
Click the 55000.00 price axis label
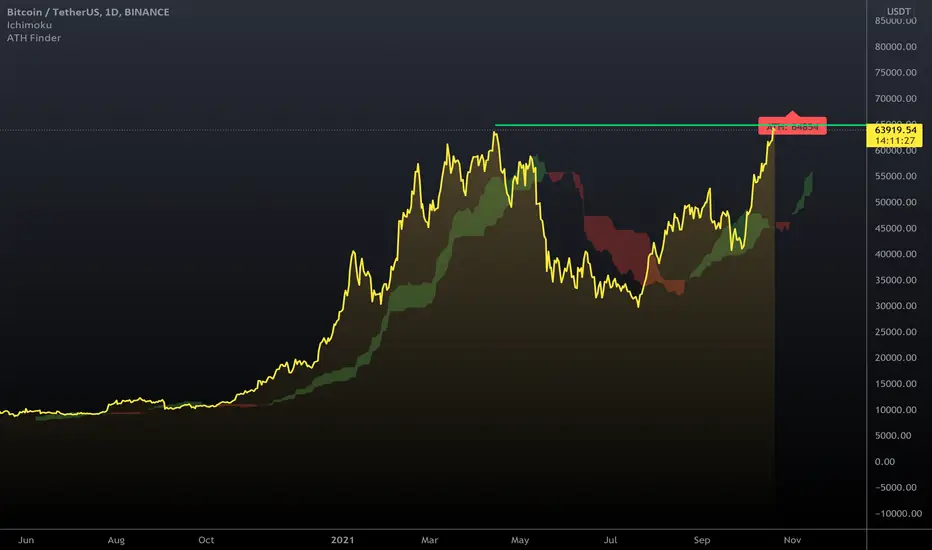click(895, 176)
